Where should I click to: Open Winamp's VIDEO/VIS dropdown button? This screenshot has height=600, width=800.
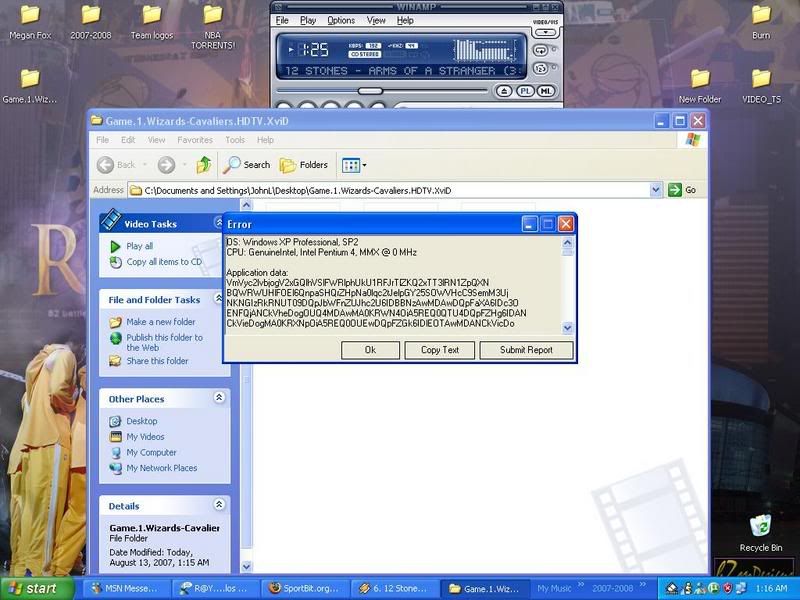coord(545,32)
